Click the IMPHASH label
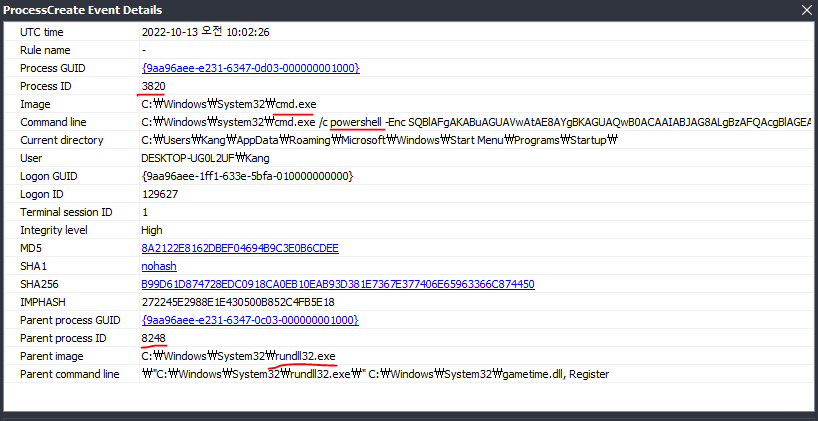Screen dimensions: 818x421 (43, 302)
